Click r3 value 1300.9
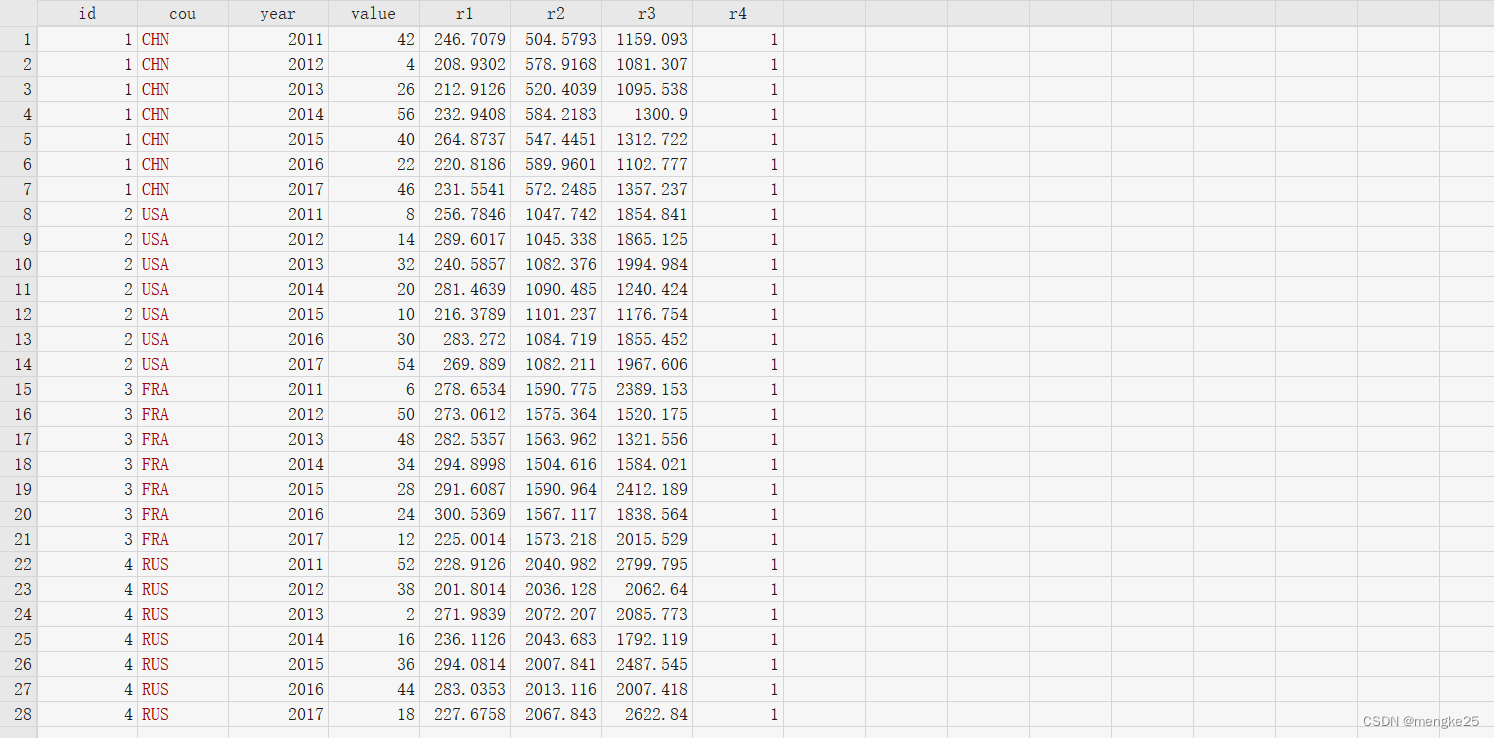This screenshot has width=1494, height=738. (x=647, y=114)
